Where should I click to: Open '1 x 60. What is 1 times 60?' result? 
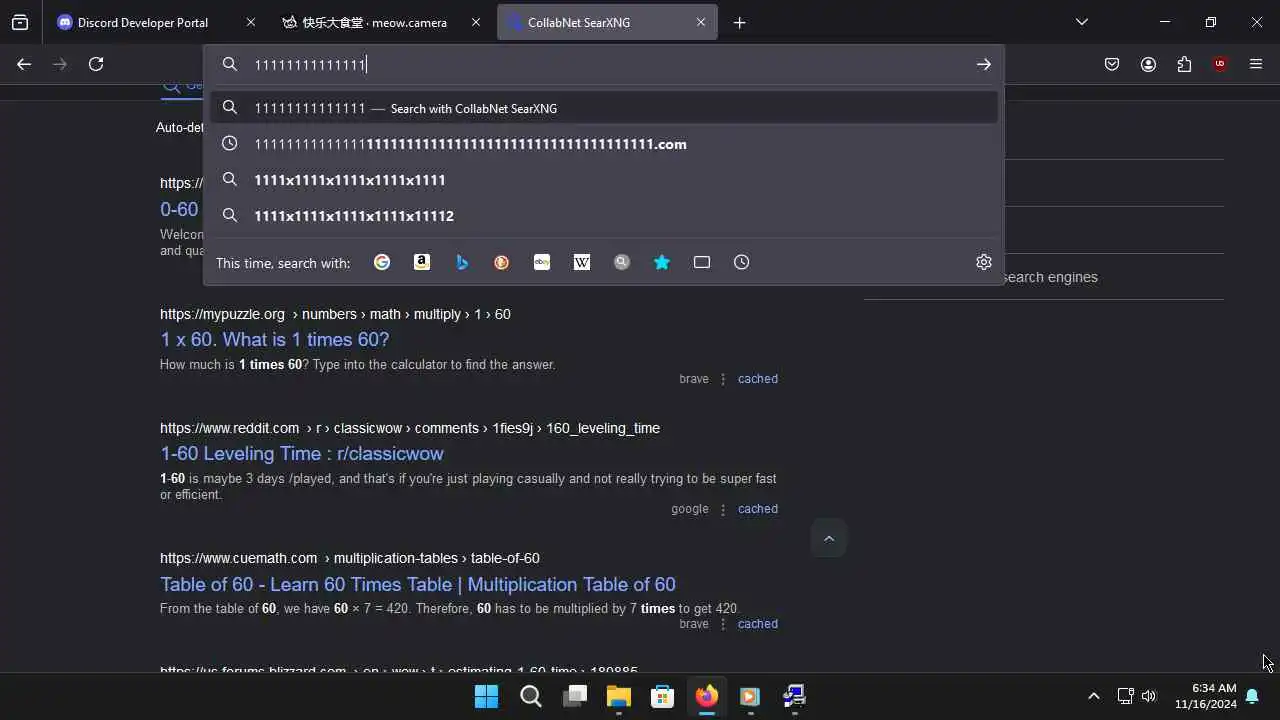pos(275,339)
